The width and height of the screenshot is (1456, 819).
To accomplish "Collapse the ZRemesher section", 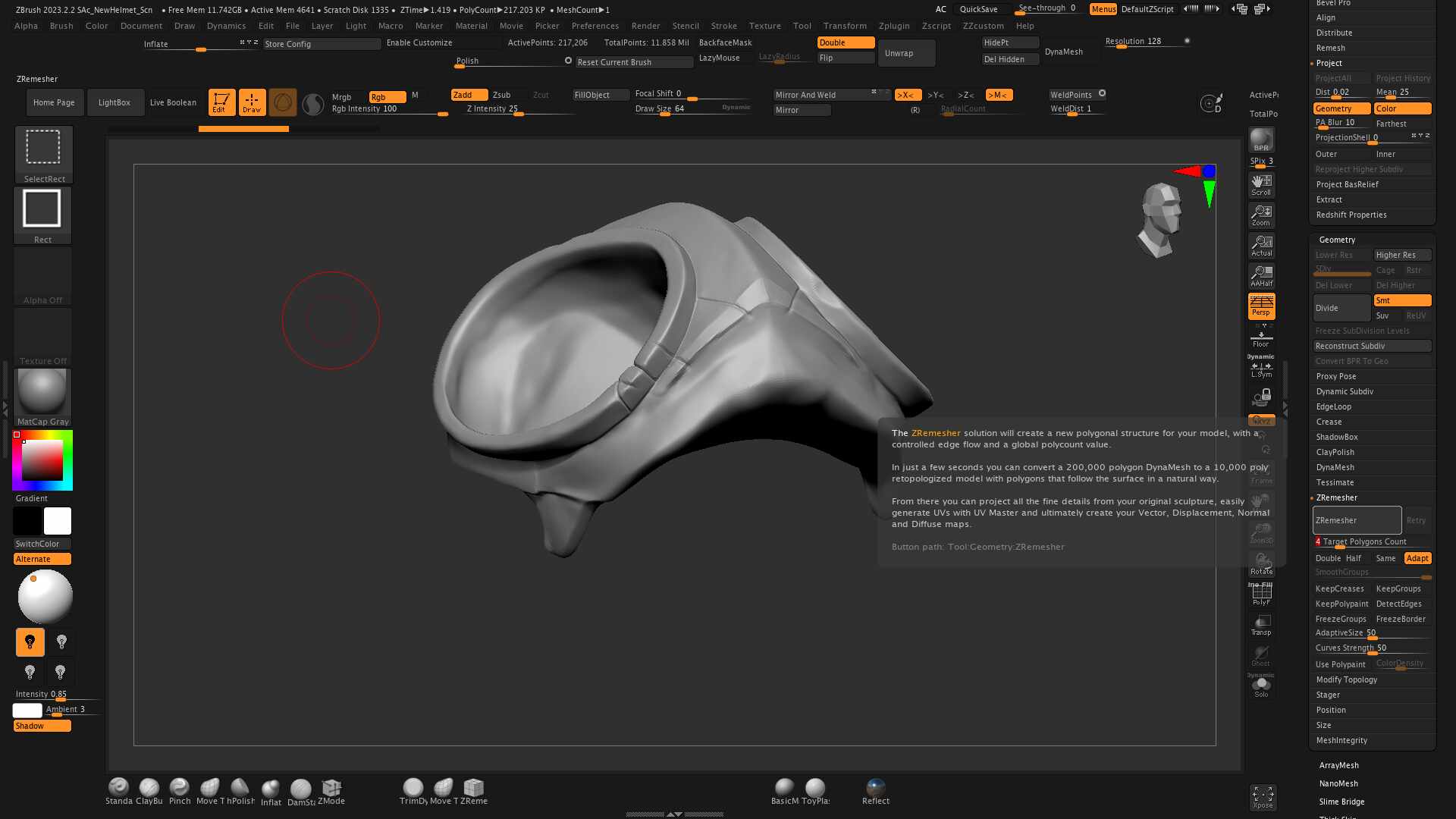I will (1336, 497).
